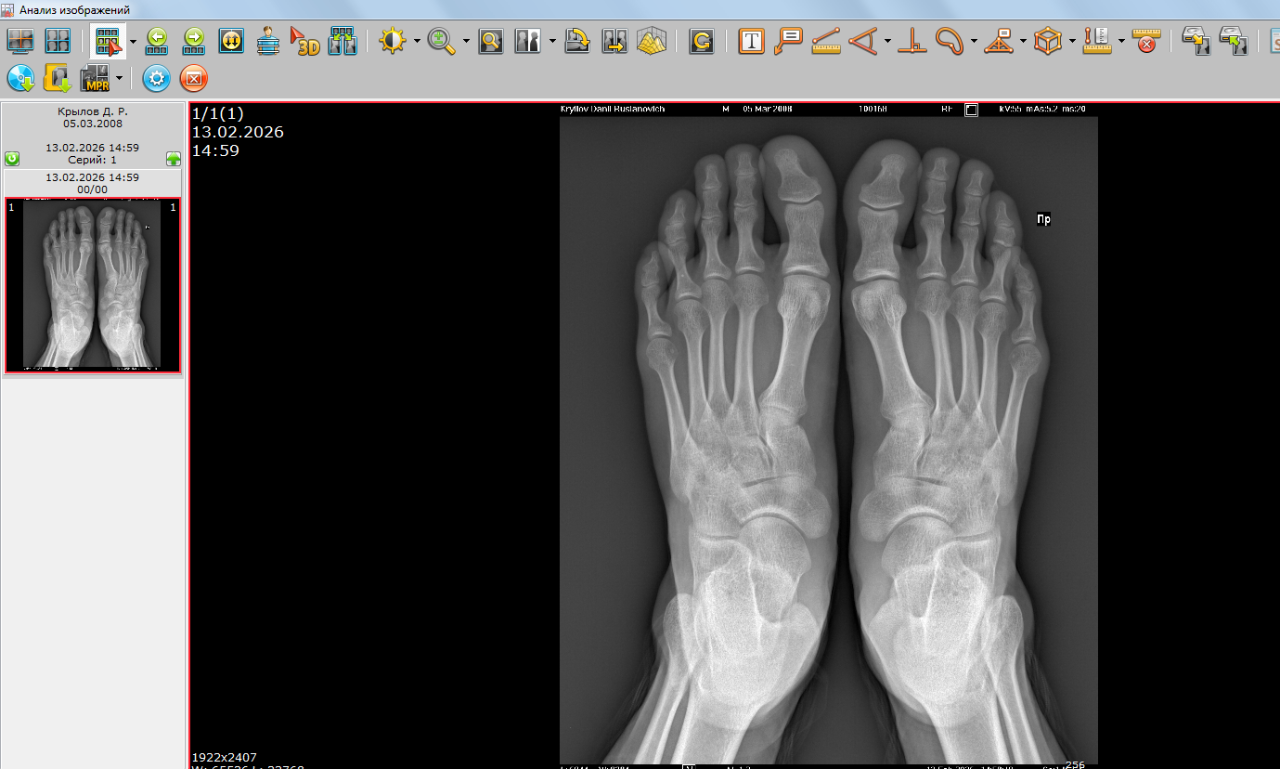Select the text annotation tool
Screen dimensions: 1280x769
[x=751, y=41]
